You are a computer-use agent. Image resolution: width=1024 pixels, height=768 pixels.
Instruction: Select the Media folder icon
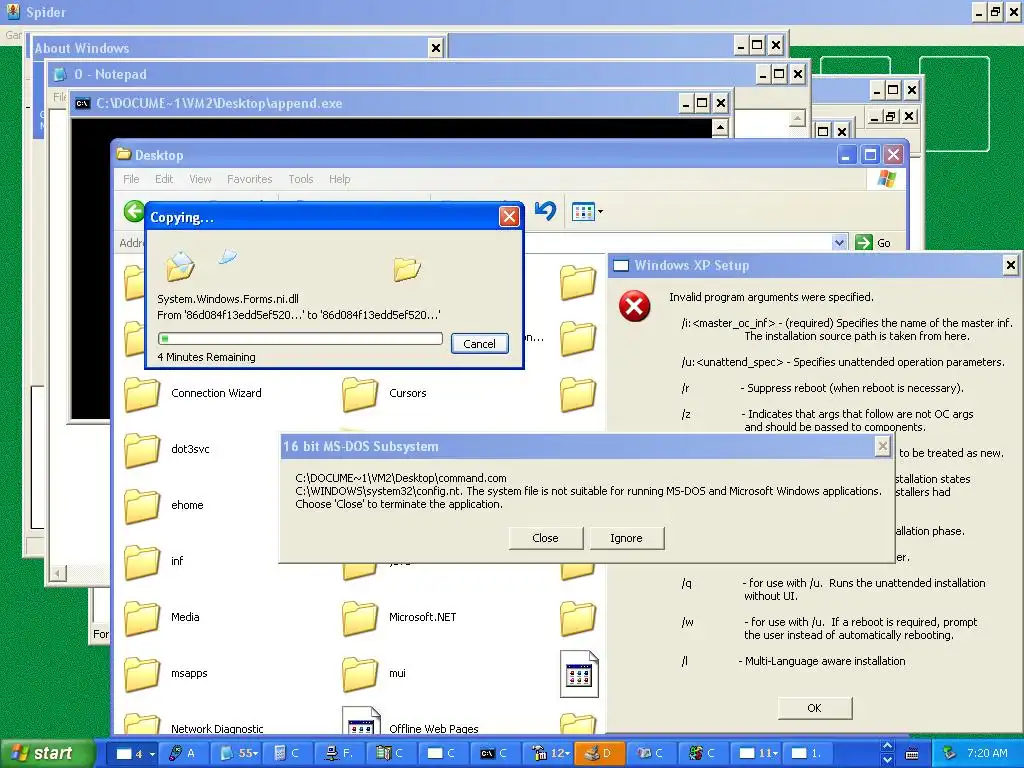[x=142, y=618]
